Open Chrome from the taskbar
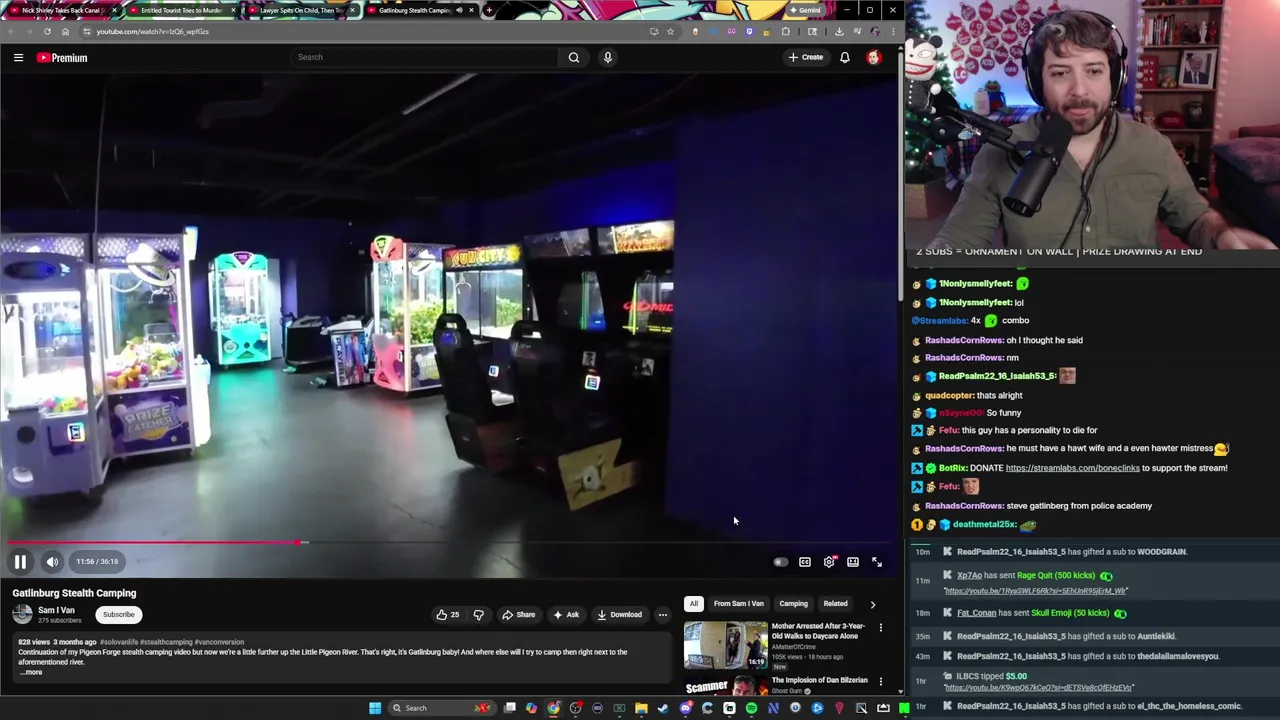This screenshot has height=720, width=1280. [553, 708]
